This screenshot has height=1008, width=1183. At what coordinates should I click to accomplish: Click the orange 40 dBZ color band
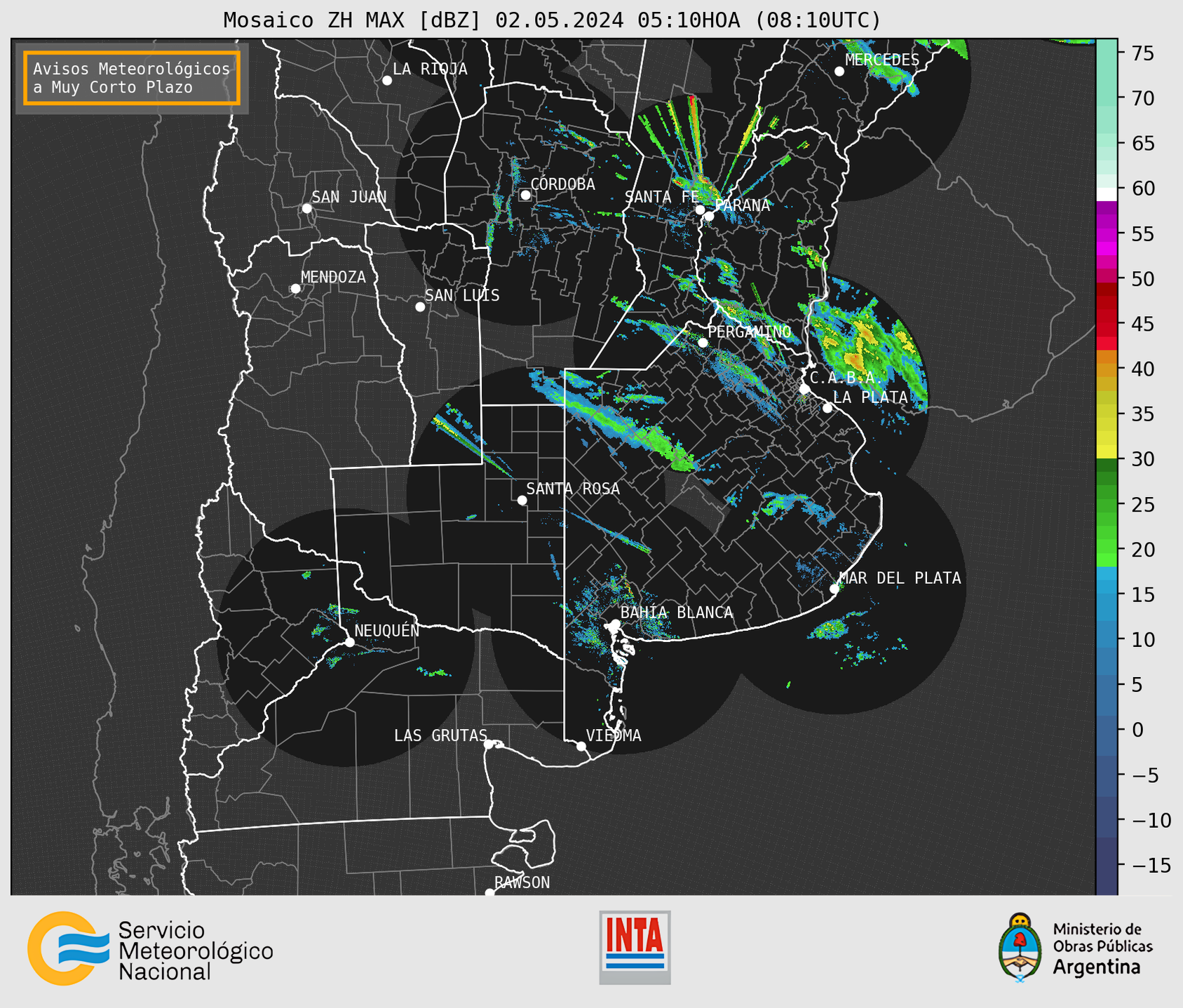pyautogui.click(x=1107, y=370)
